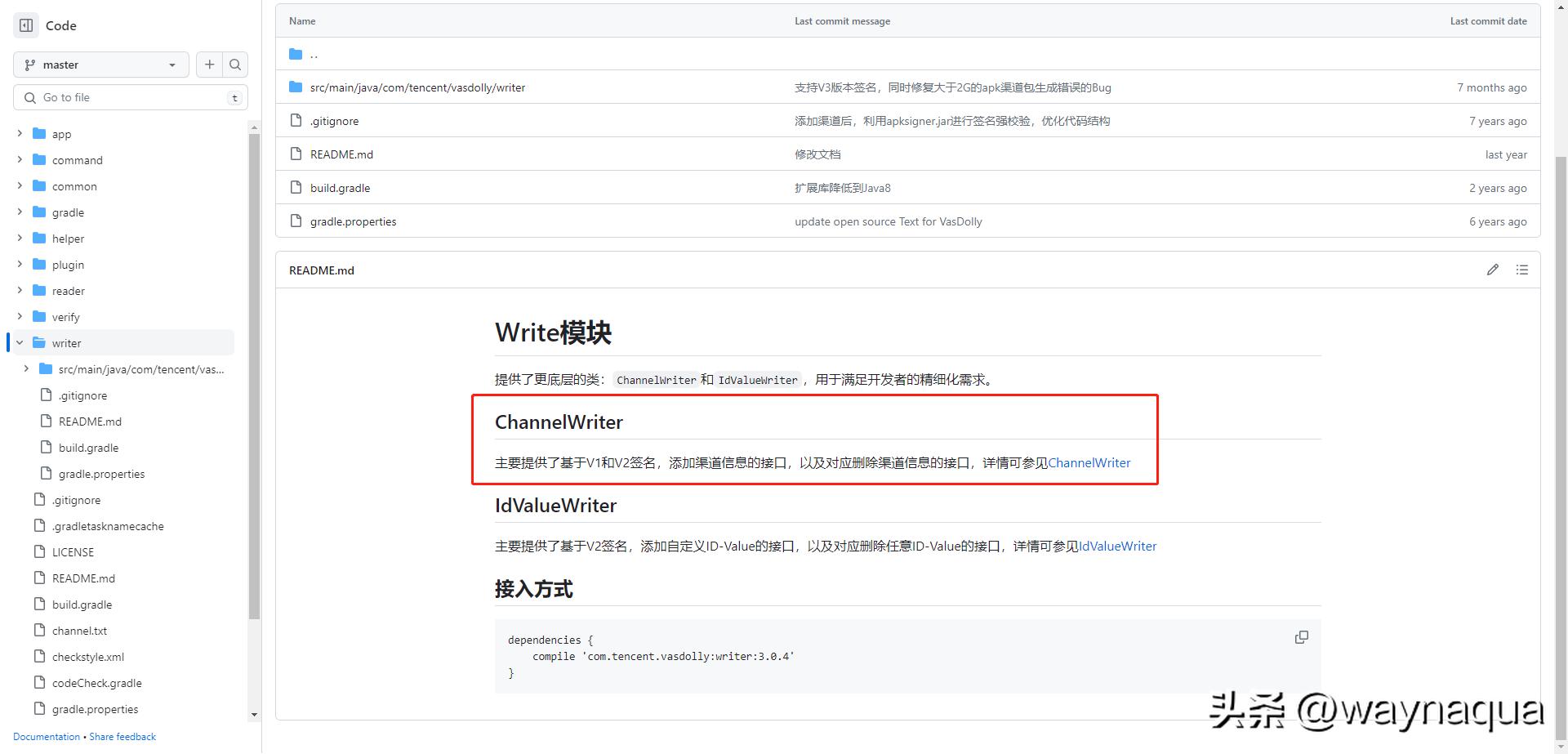
Task: Open README.md from the file list
Action: click(x=341, y=154)
